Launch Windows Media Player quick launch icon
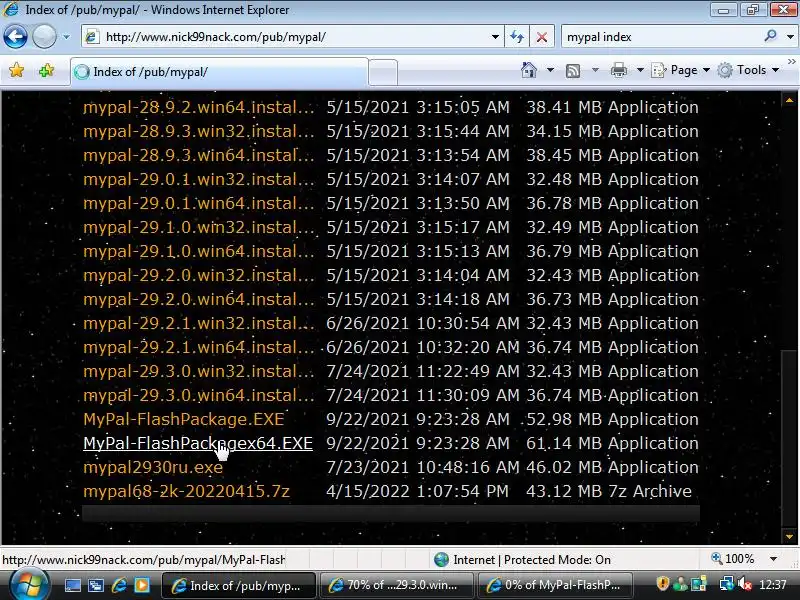The image size is (800, 600). click(x=142, y=585)
